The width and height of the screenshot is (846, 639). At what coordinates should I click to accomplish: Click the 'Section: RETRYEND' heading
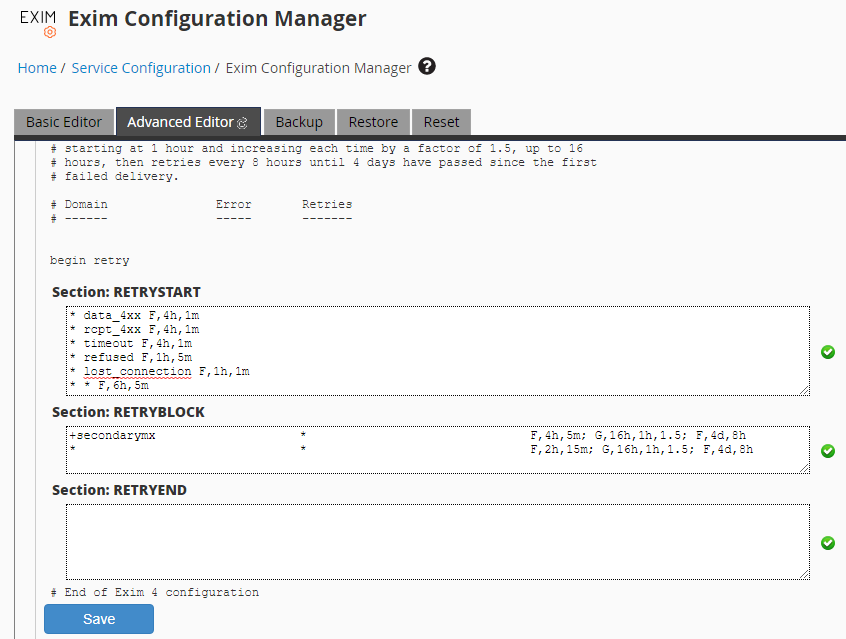coord(119,490)
